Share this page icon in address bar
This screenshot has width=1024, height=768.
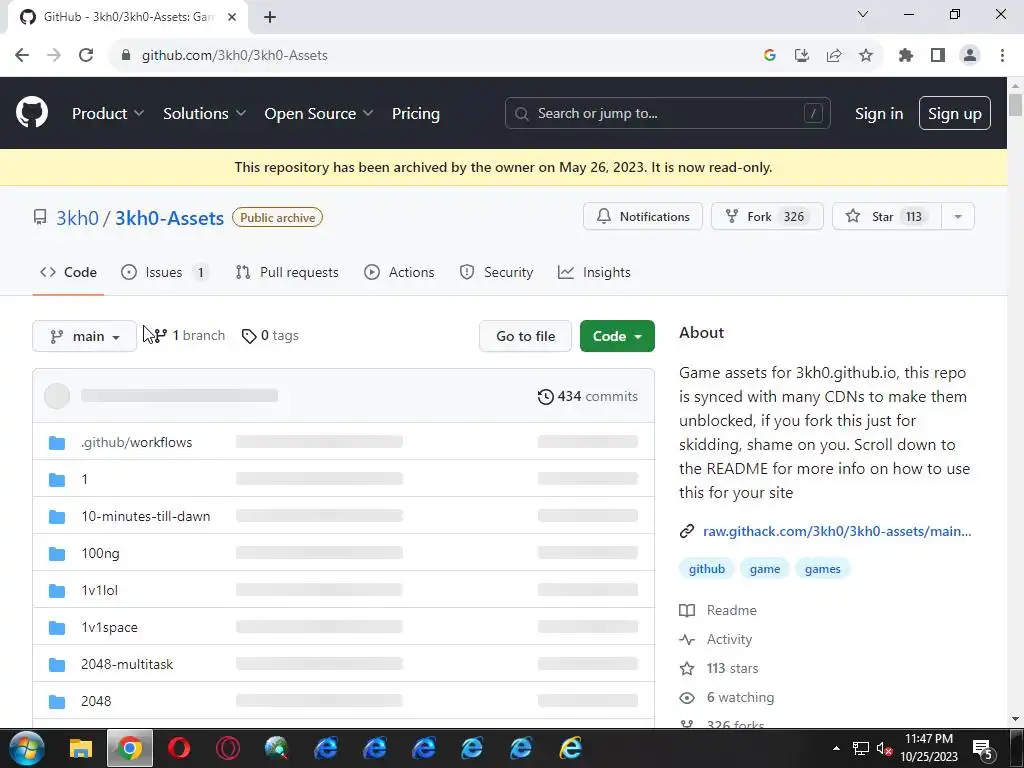point(834,56)
